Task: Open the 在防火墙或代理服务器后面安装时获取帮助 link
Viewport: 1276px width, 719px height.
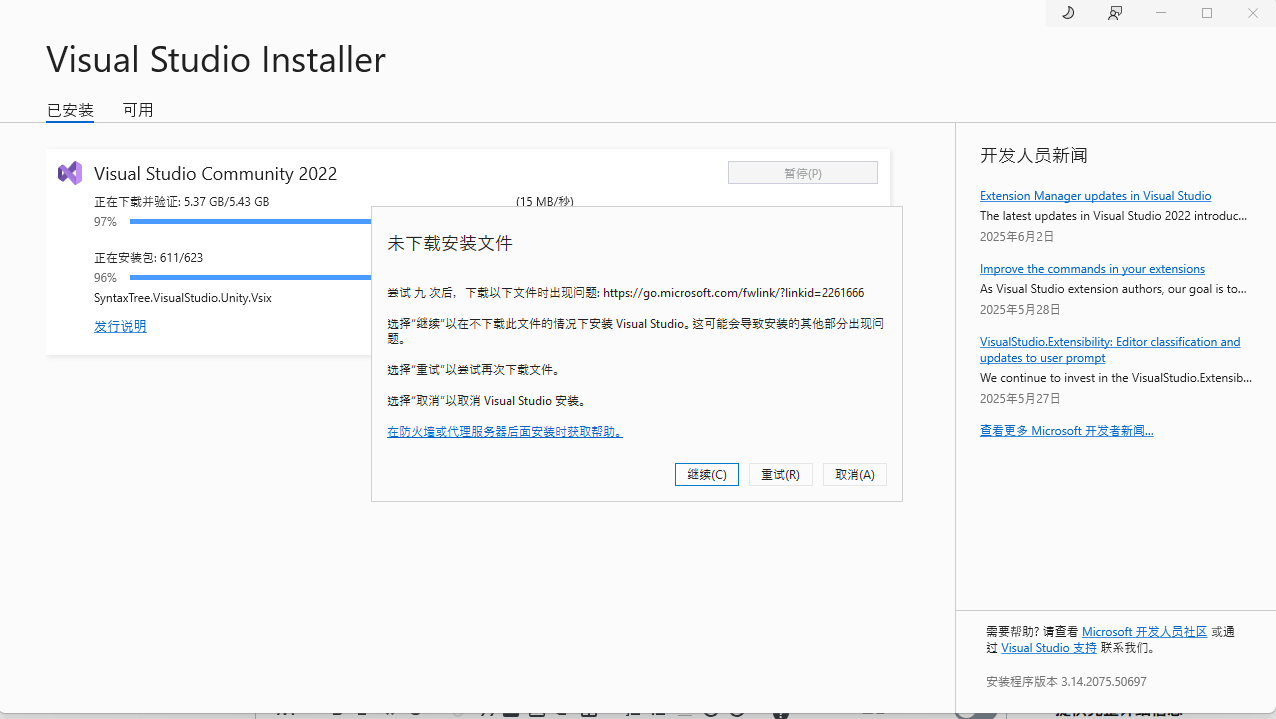Action: pyautogui.click(x=505, y=432)
